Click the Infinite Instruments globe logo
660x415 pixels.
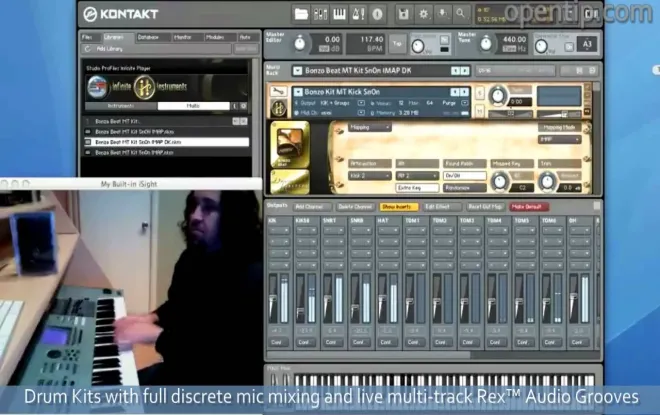[98, 86]
